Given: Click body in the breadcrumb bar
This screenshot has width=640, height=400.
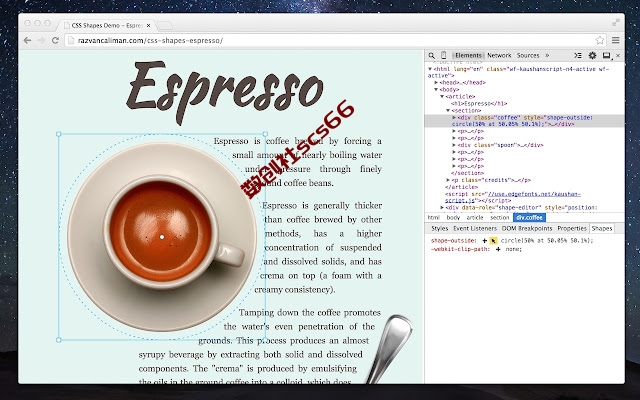Looking at the screenshot, I should coord(453,218).
